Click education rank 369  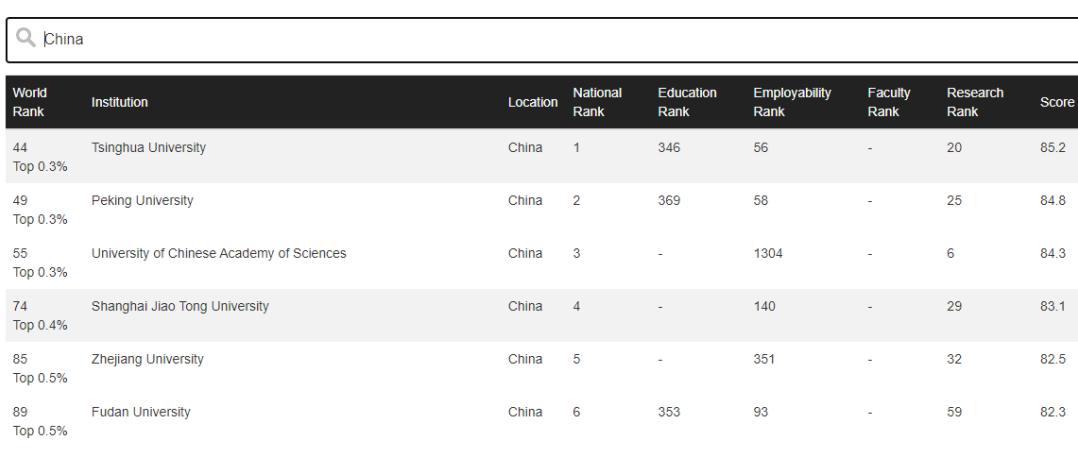pos(669,200)
